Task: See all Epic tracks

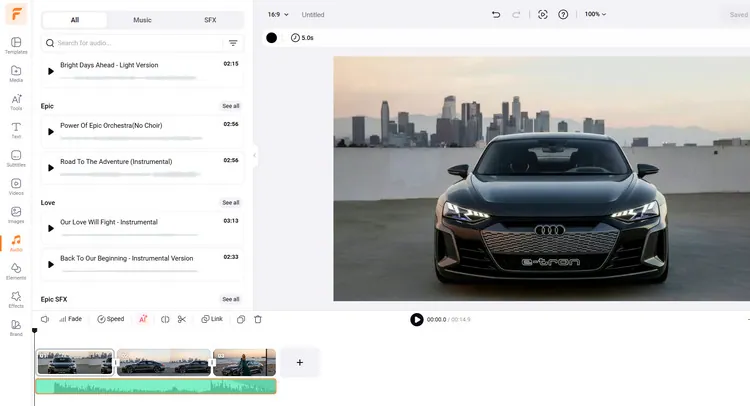Action: coord(231,106)
